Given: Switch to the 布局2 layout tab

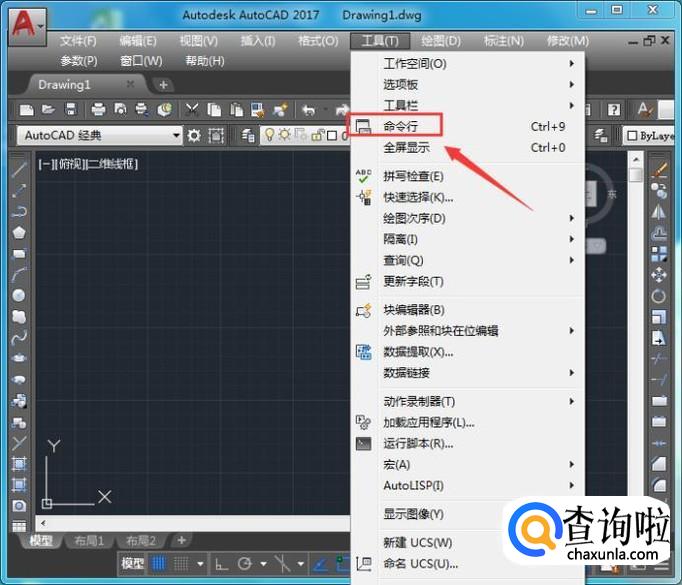Looking at the screenshot, I should coord(140,541).
